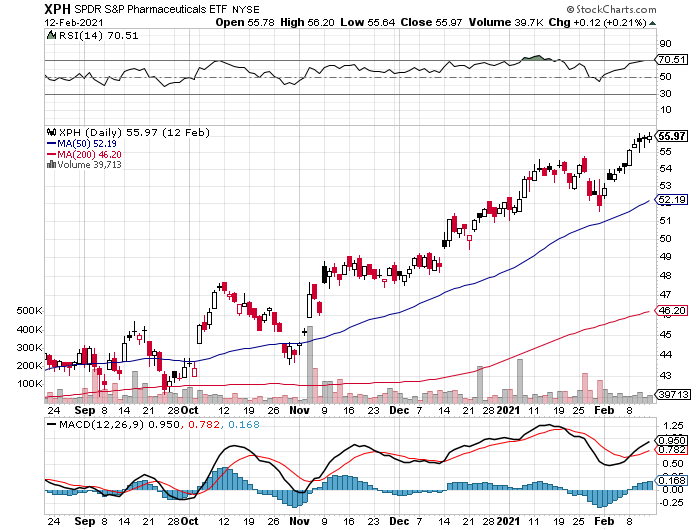Viewport: 700px width, 530px height.
Task: Click 2021 on the MACD panel date axis
Action: tap(508, 521)
